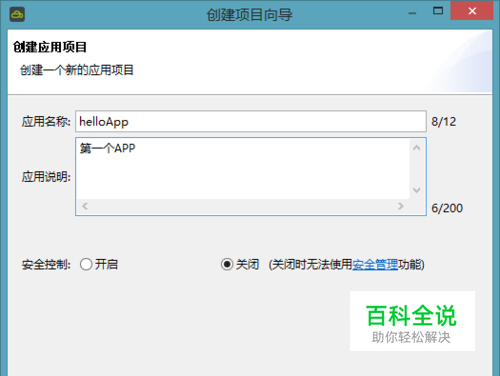Click the 6/200 character counter
The image size is (500, 376).
(447, 208)
